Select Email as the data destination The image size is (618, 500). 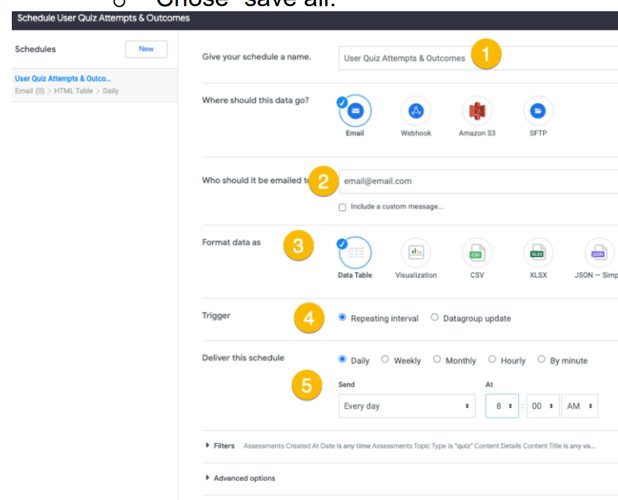point(355,111)
